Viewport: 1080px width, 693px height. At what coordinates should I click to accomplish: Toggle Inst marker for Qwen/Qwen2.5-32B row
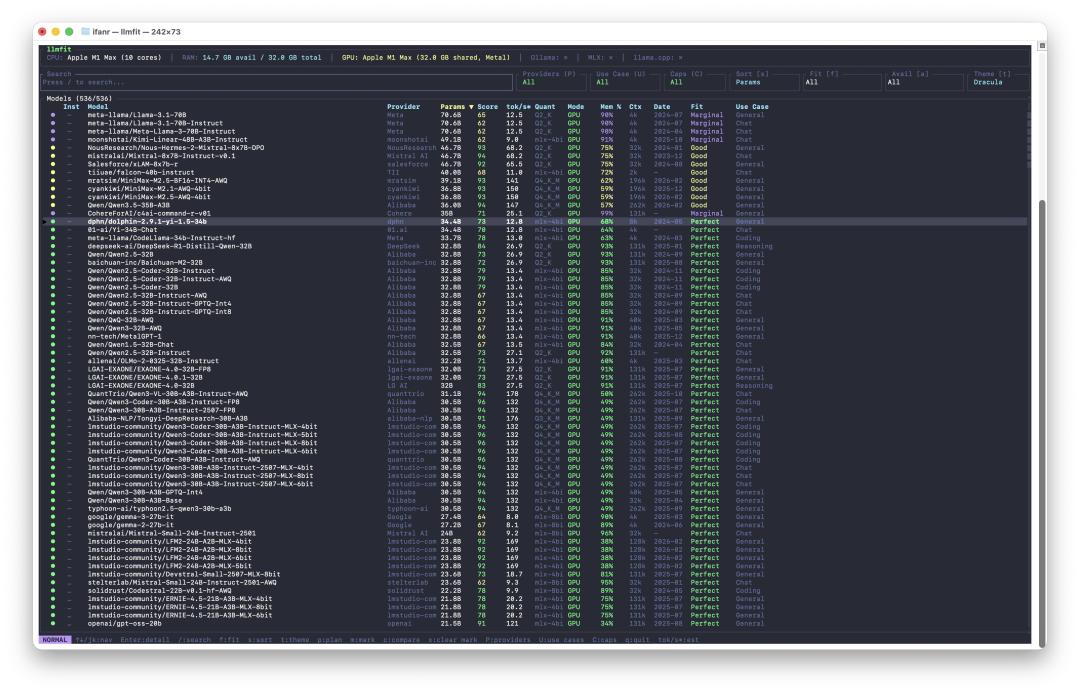70,254
